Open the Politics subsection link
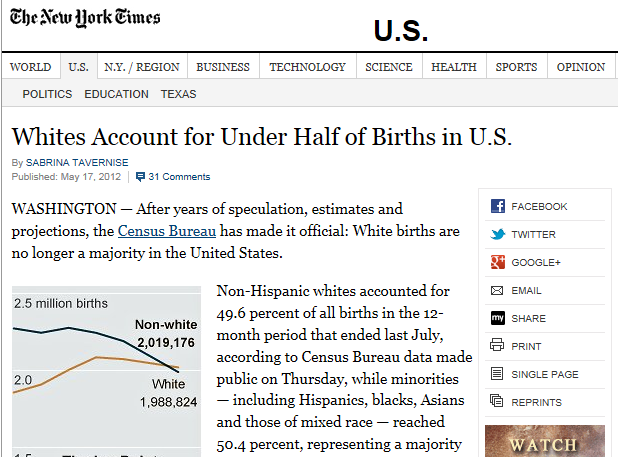Screen dimensions: 618x457 point(47,94)
